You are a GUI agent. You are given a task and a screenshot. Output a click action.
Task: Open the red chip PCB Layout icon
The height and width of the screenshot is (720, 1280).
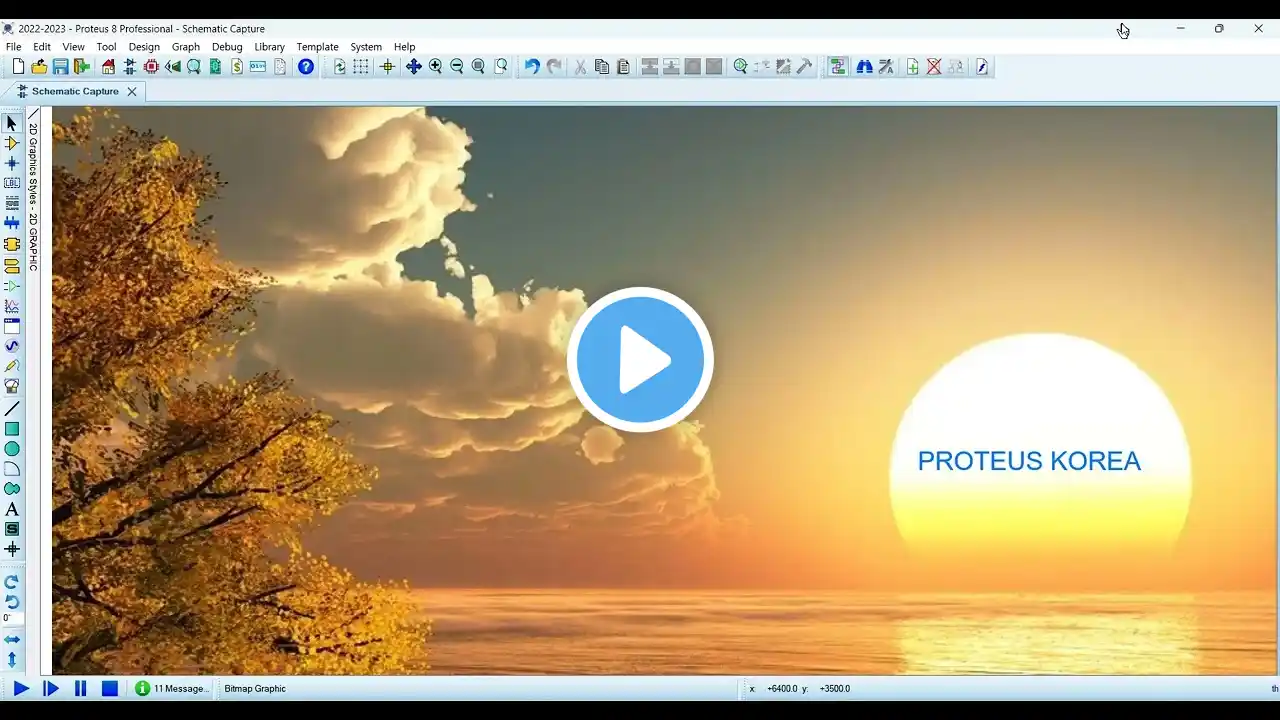click(x=151, y=67)
